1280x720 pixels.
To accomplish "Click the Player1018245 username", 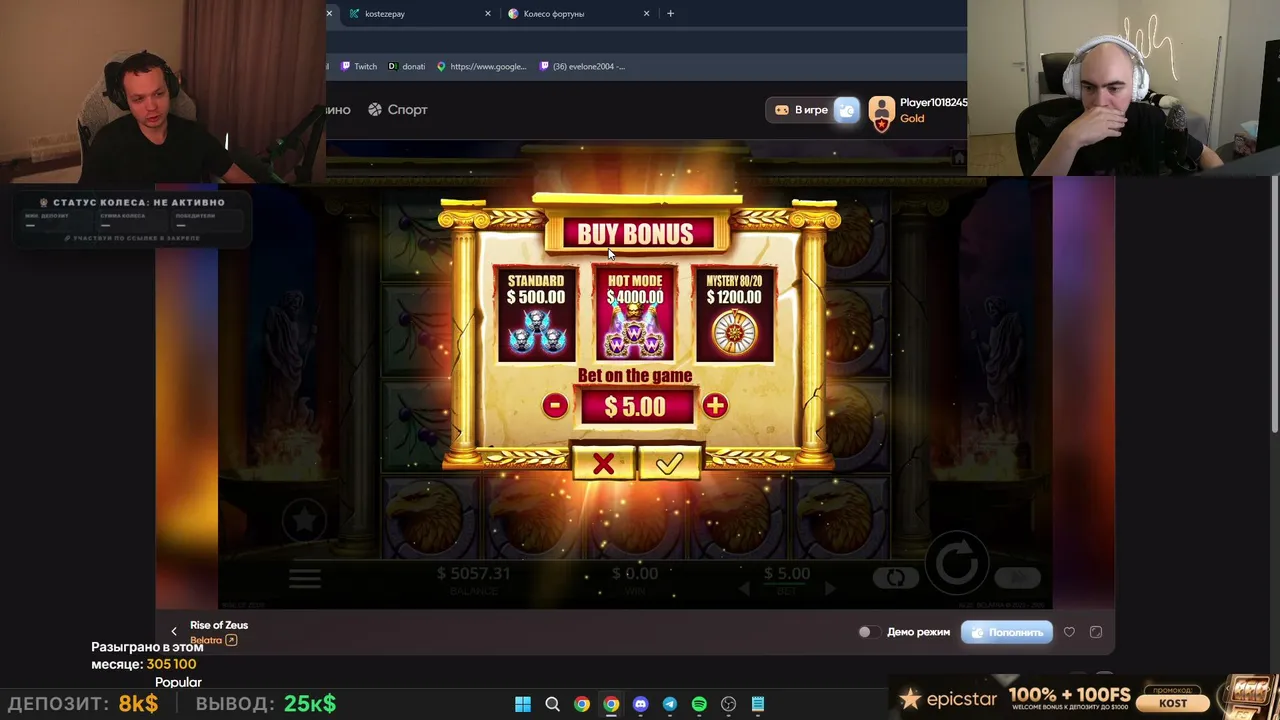I will pyautogui.click(x=933, y=103).
